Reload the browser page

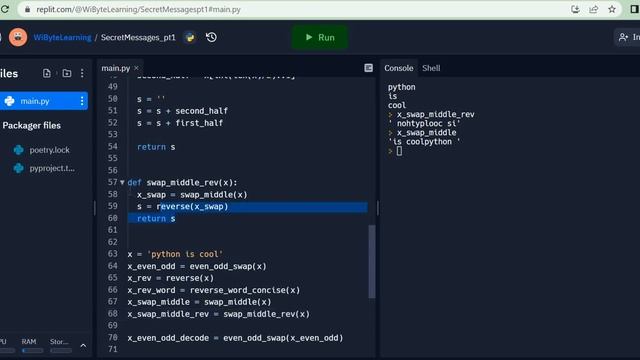pyautogui.click(x=5, y=9)
